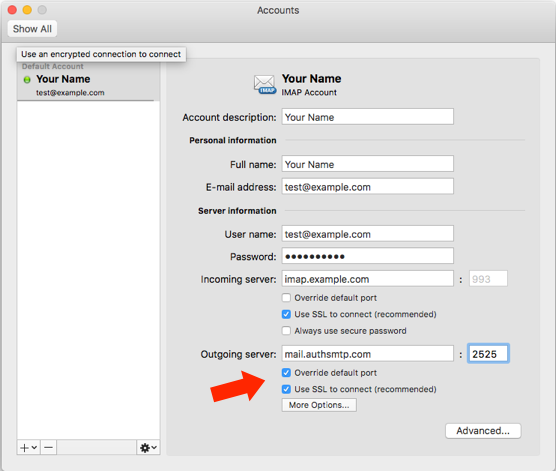The width and height of the screenshot is (556, 471).
Task: Click the User name field
Action: pos(367,234)
